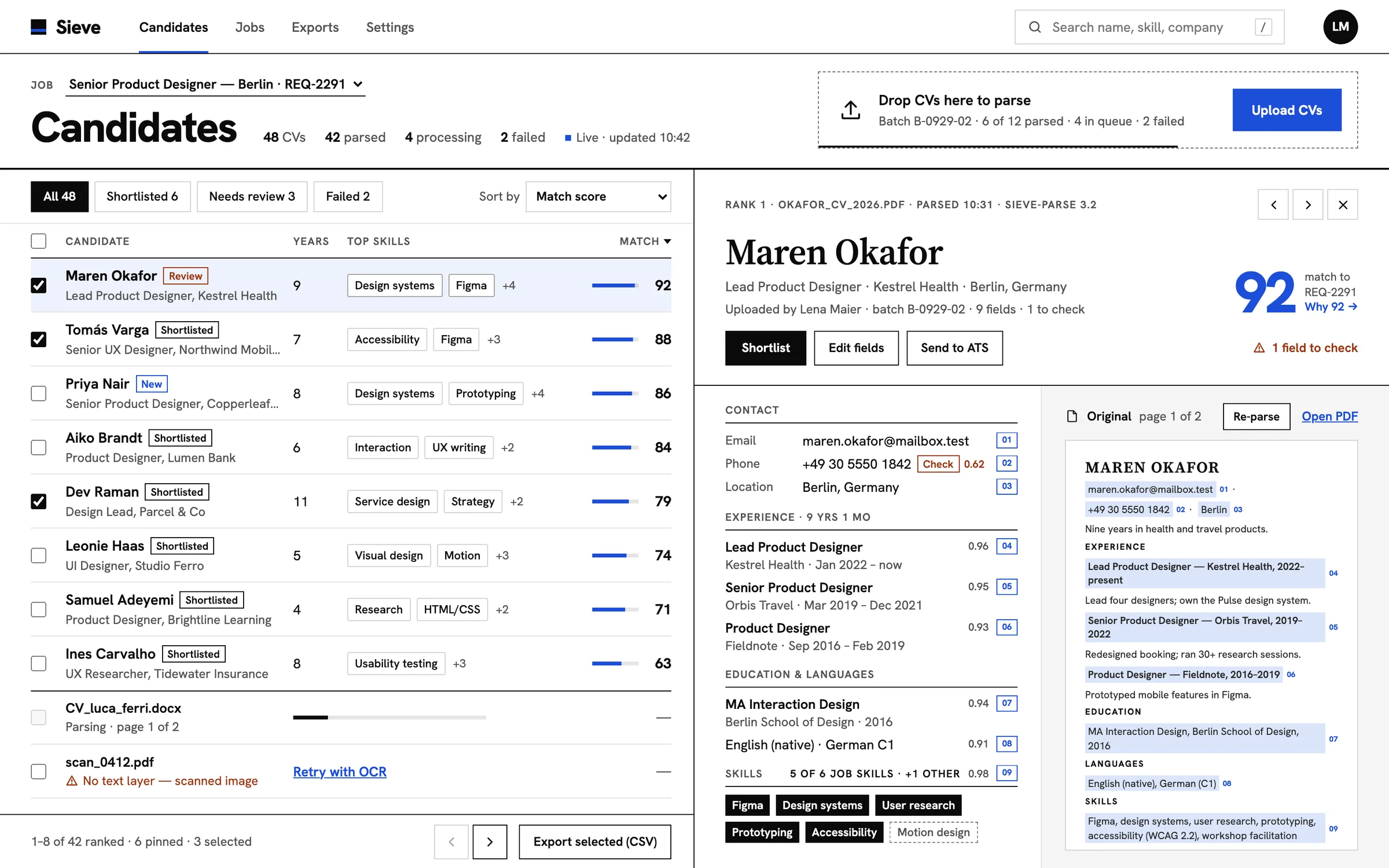The height and width of the screenshot is (868, 1389).
Task: Sort by the MATCH column header arrow
Action: pyautogui.click(x=667, y=241)
